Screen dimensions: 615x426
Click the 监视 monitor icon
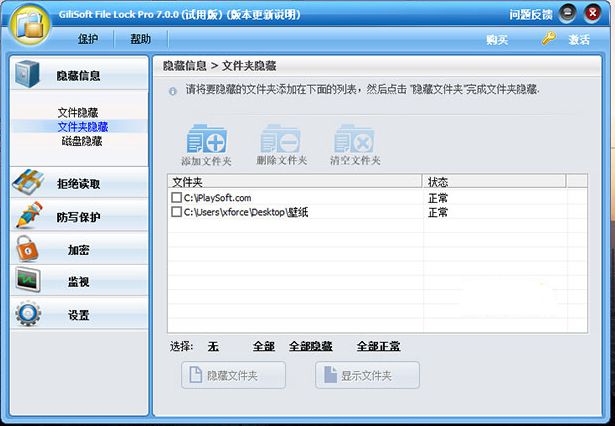pyautogui.click(x=28, y=279)
